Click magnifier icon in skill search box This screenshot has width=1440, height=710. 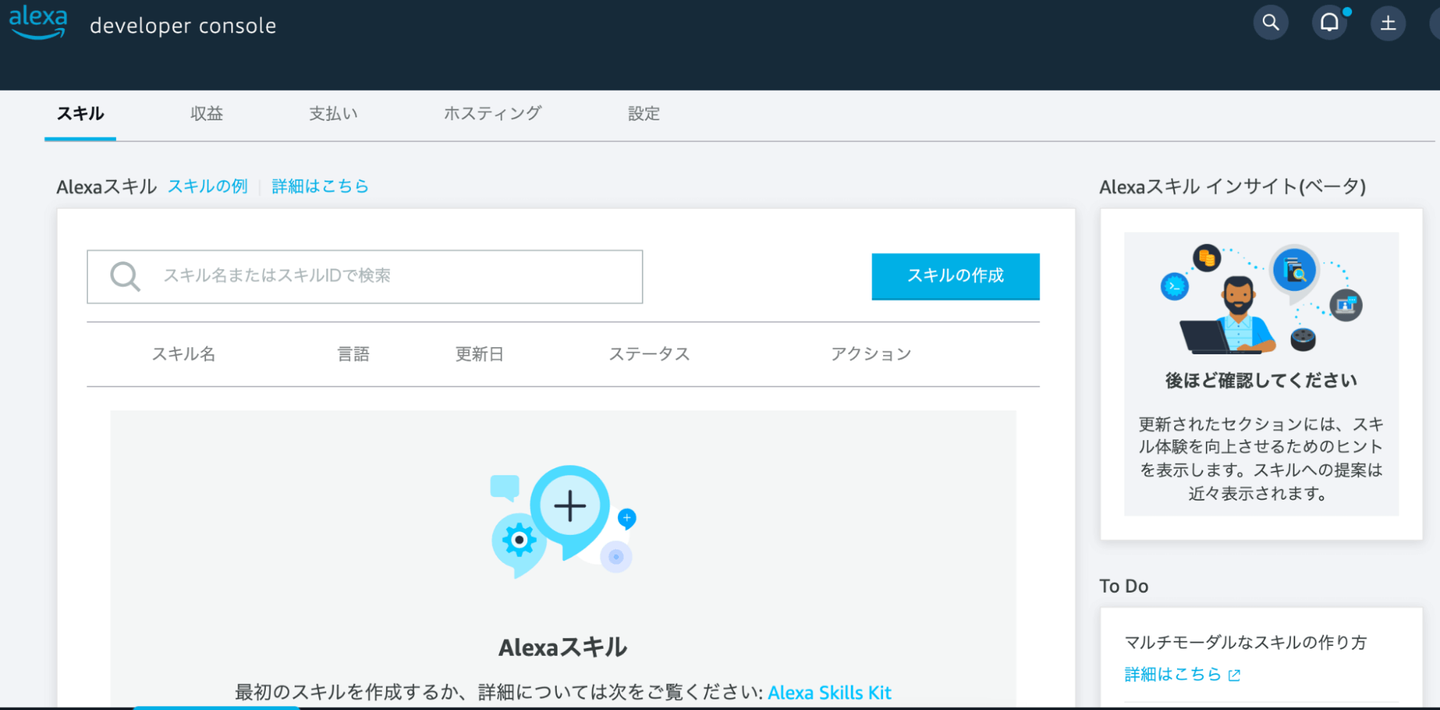[125, 276]
